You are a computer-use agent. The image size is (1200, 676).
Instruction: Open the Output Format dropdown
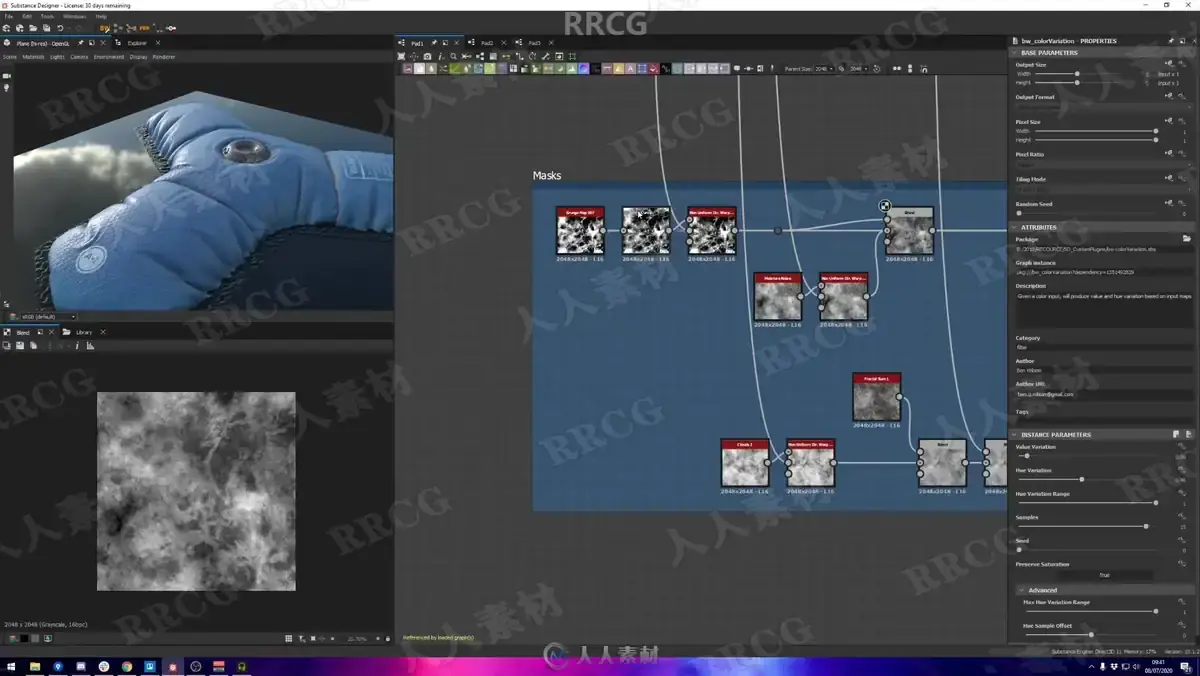1103,106
